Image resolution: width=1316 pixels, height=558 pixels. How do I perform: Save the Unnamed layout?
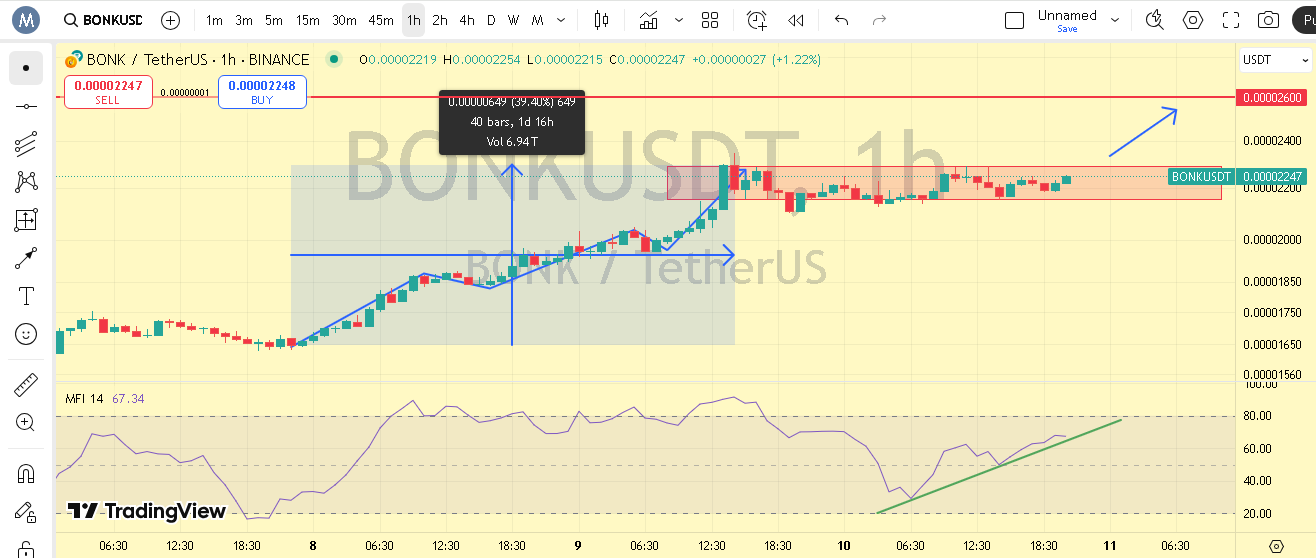[x=1067, y=29]
